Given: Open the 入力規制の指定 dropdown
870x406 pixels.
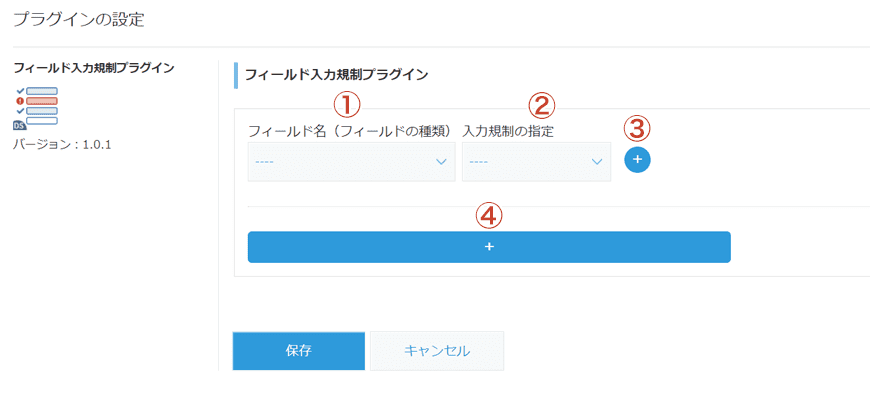Looking at the screenshot, I should coord(536,162).
